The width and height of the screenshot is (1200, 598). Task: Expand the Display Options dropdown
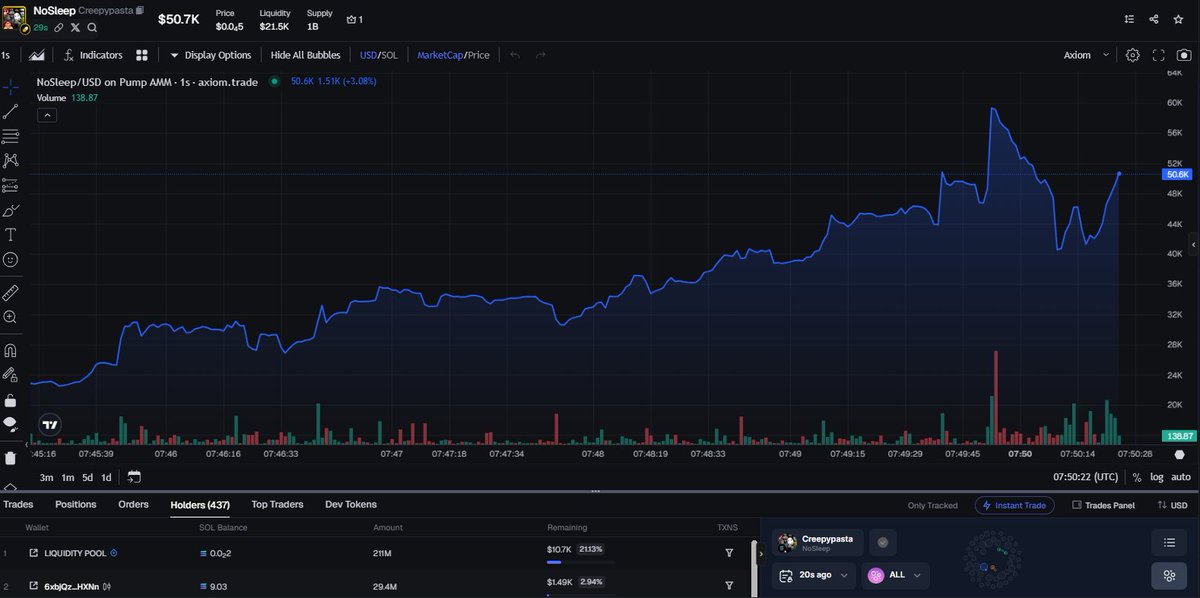[x=210, y=55]
